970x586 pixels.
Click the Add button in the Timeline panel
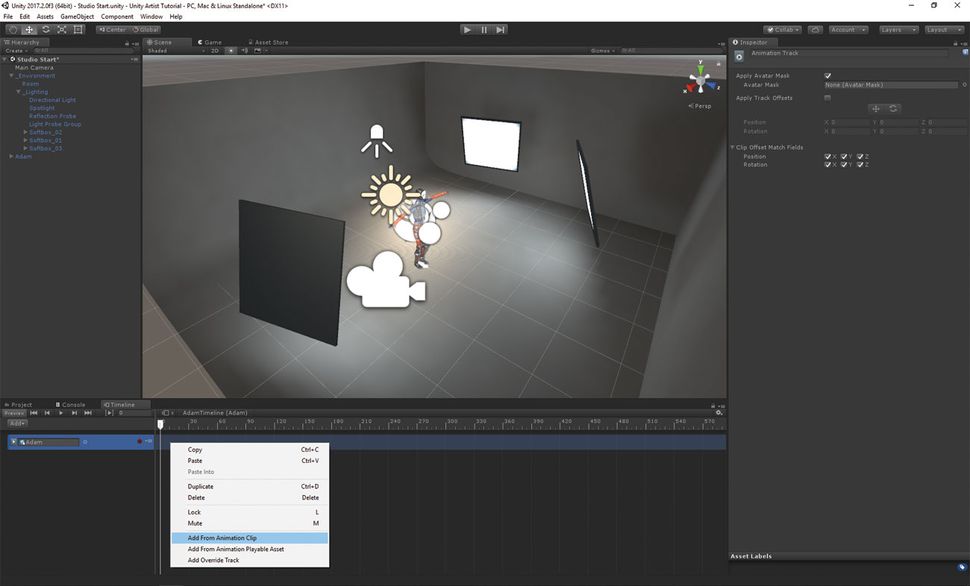click(16, 422)
